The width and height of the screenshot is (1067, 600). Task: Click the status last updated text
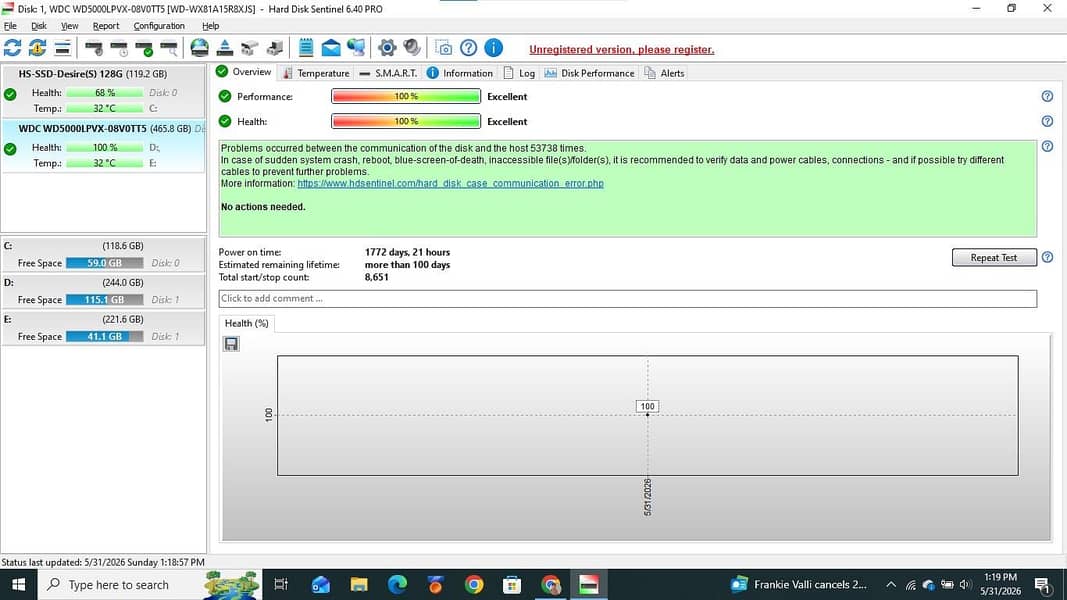pyautogui.click(x=103, y=563)
